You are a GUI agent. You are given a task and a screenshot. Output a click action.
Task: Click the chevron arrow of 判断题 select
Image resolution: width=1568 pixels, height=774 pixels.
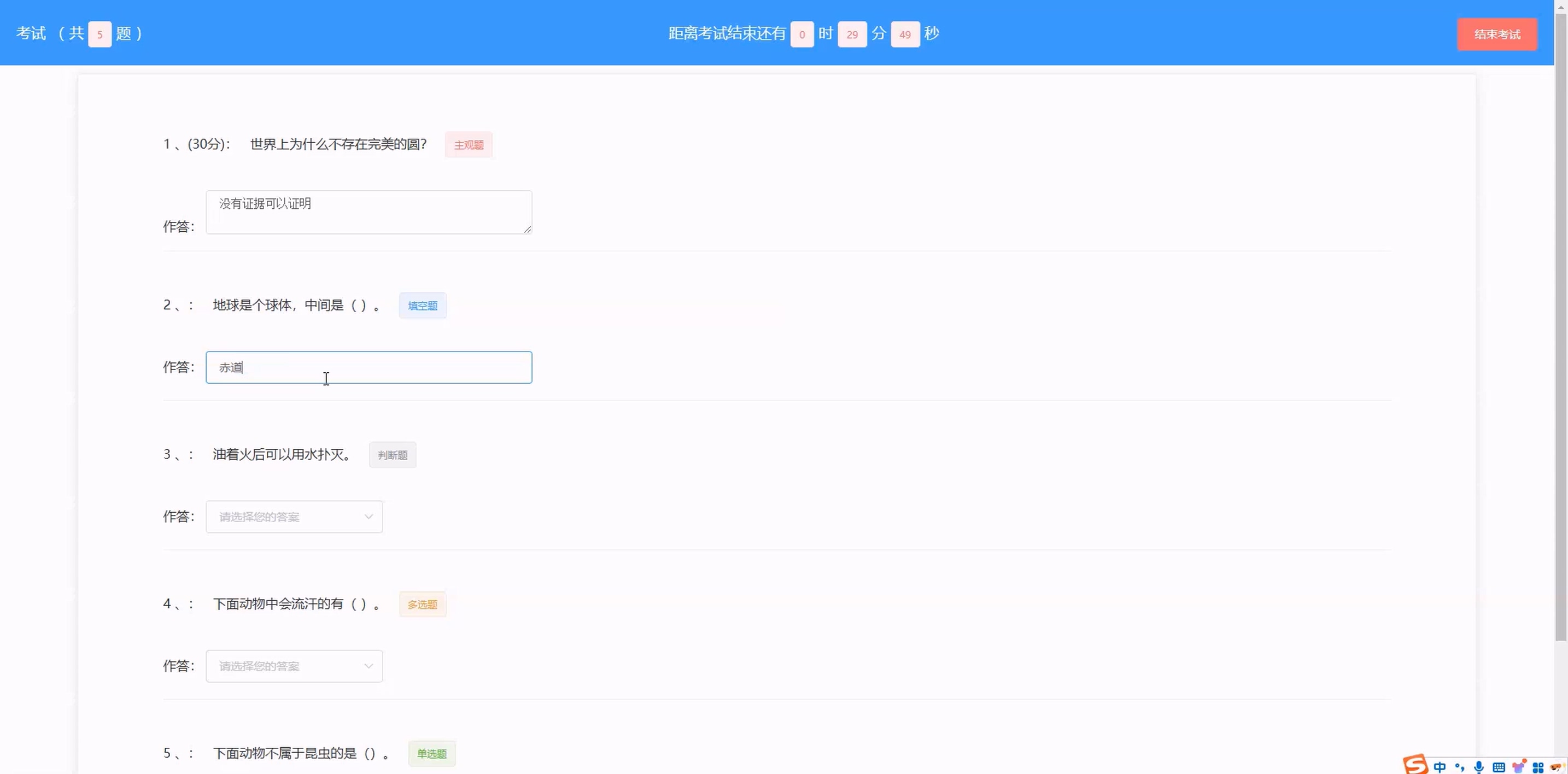(x=368, y=517)
